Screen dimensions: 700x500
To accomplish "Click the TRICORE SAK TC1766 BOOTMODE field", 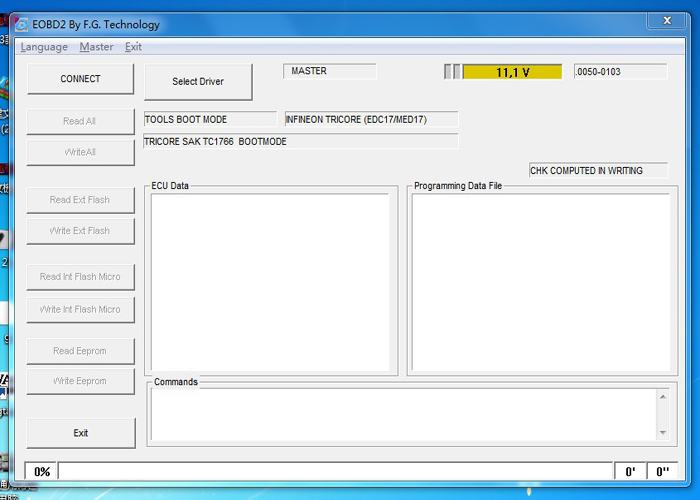I will coord(301,142).
